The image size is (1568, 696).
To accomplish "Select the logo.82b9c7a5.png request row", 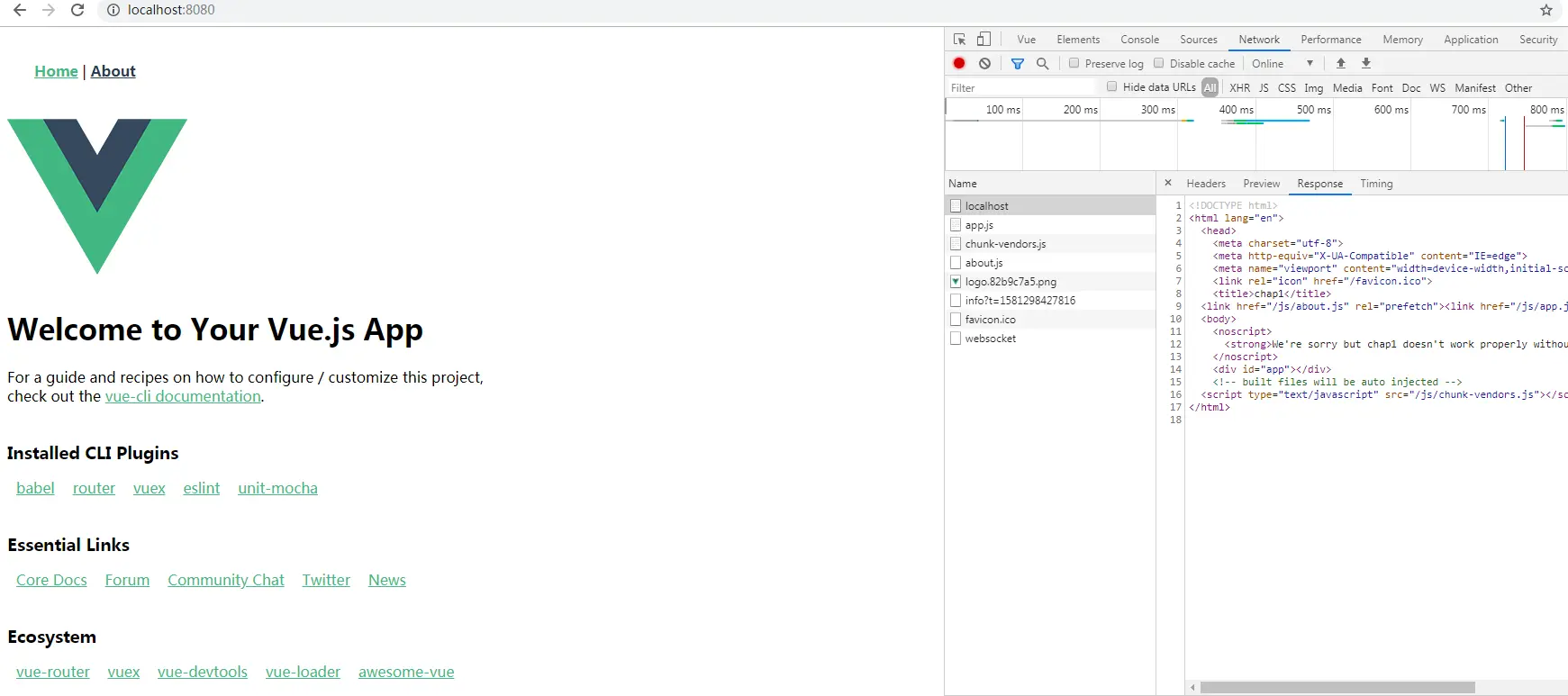I will (x=1050, y=282).
